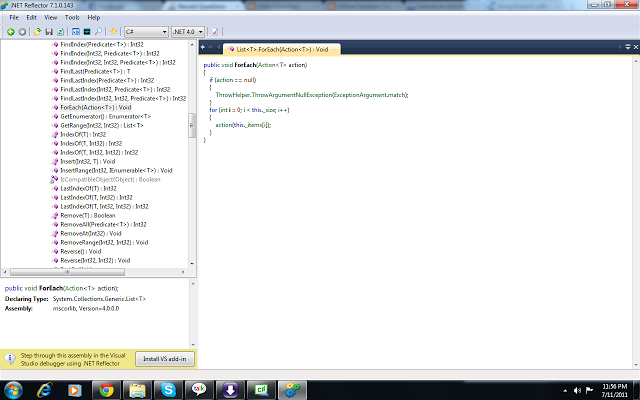
Task: Open the Help menu
Action: pyautogui.click(x=93, y=18)
